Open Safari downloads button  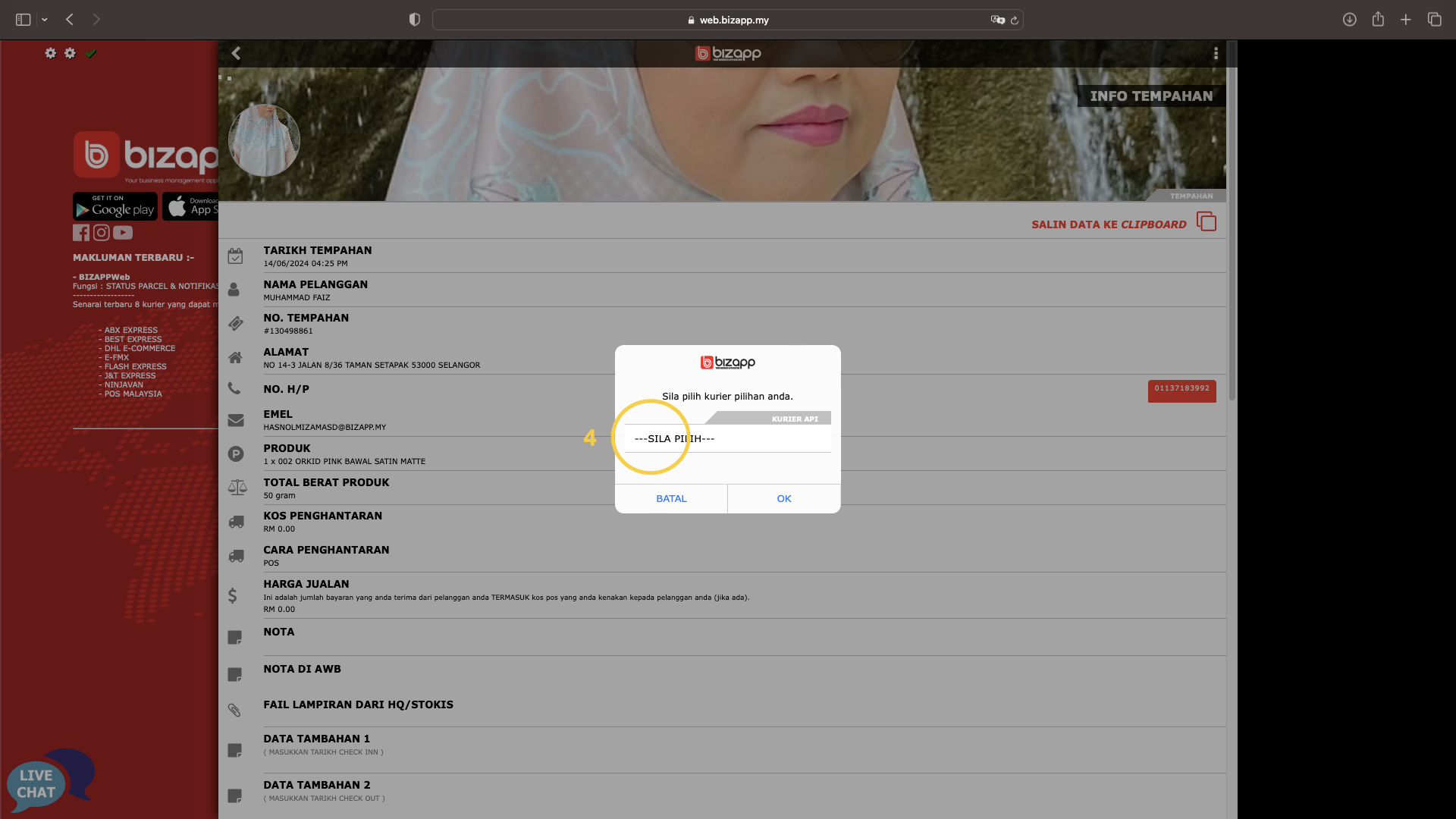click(1349, 20)
